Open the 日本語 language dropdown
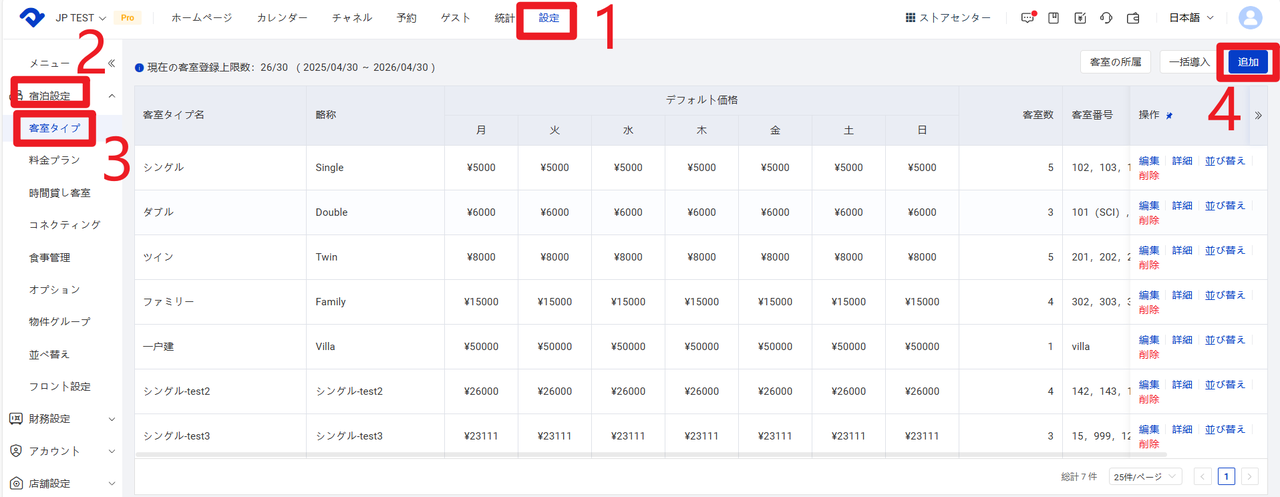The width and height of the screenshot is (1280, 497). tap(1191, 18)
